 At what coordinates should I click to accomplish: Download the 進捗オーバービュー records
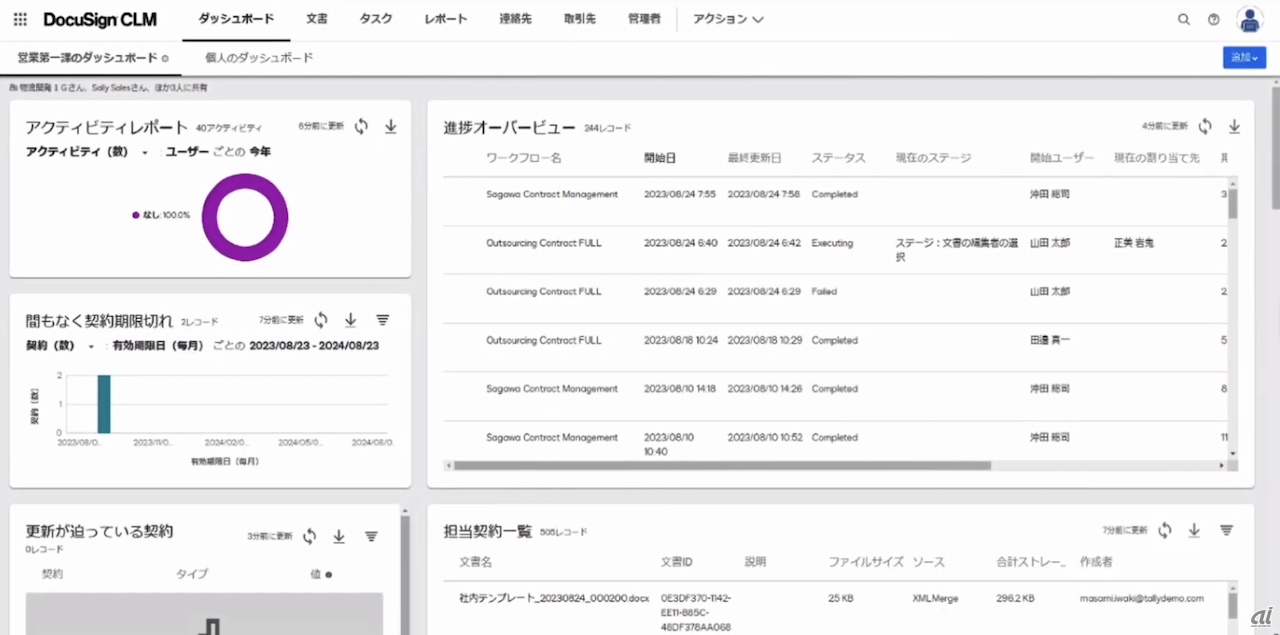[1234, 126]
